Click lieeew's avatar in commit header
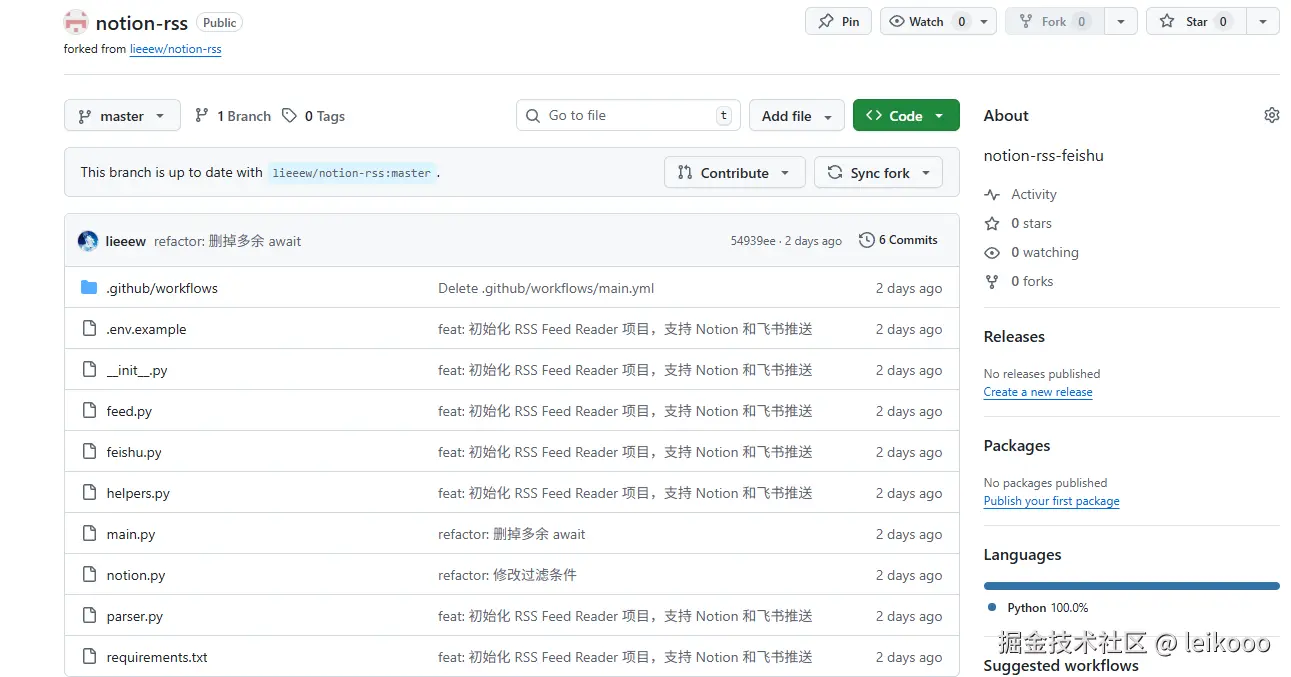Viewport: 1291px width, 677px height. click(88, 241)
